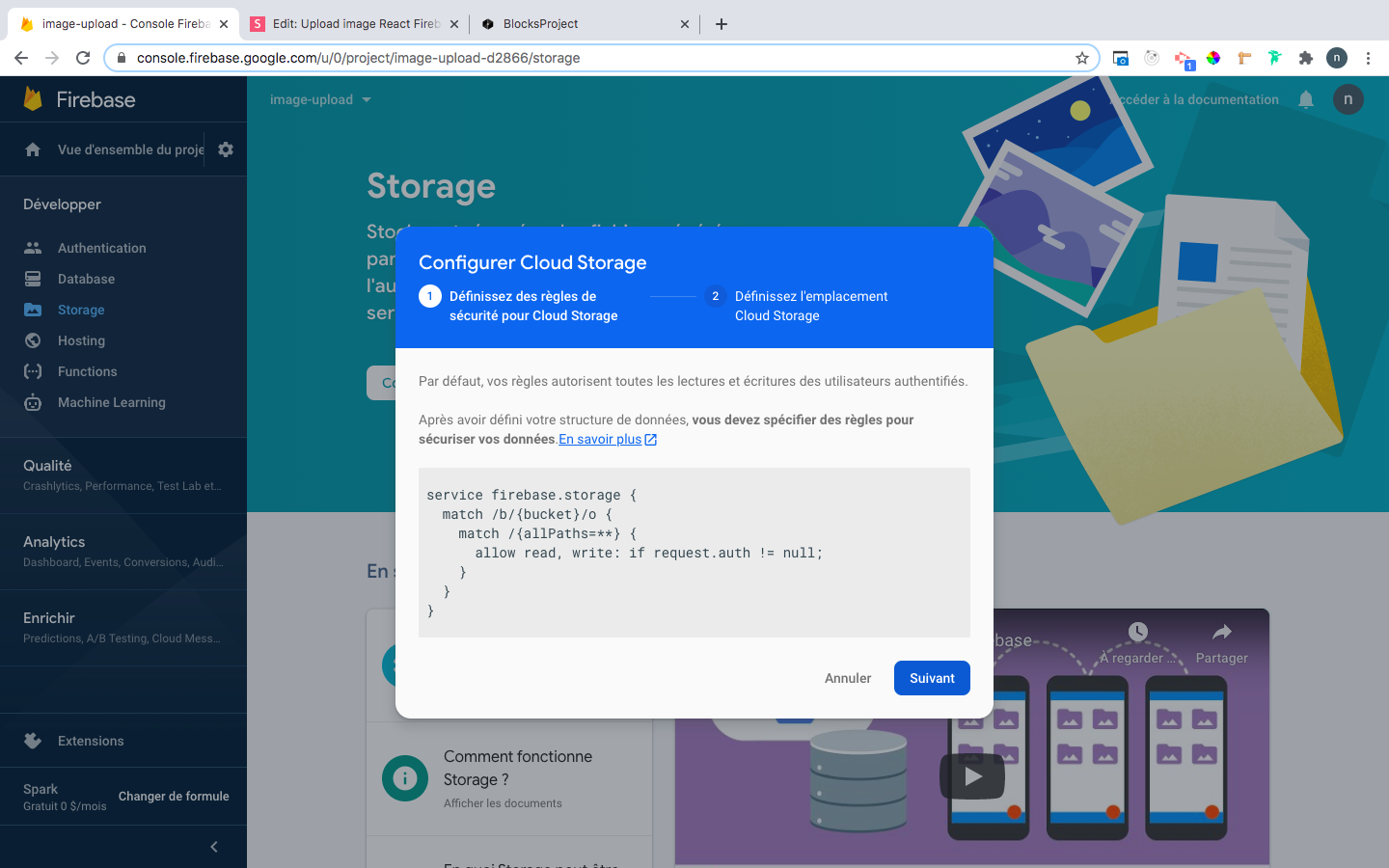Click the notifications bell icon
The height and width of the screenshot is (868, 1389).
pos(1306,99)
